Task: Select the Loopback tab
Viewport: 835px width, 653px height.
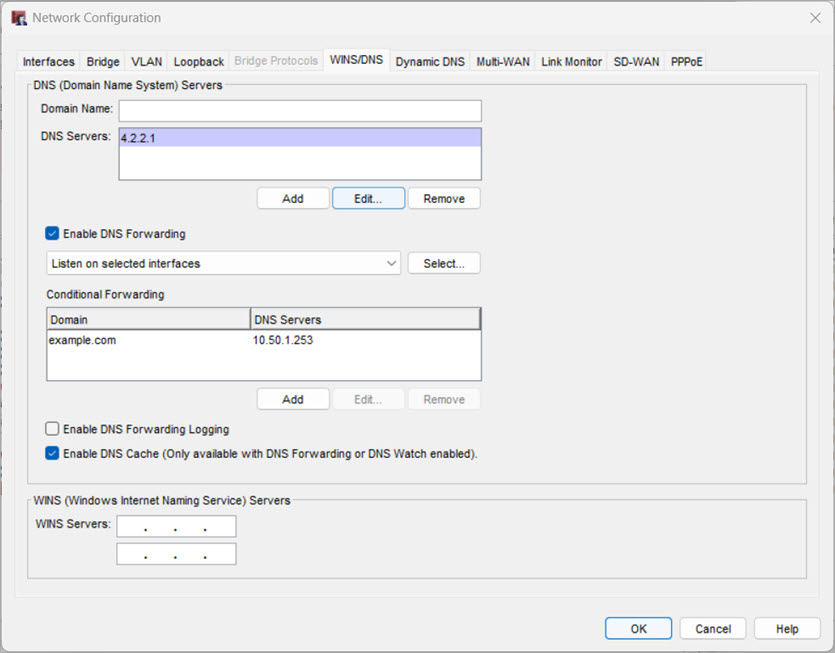Action: click(x=199, y=62)
